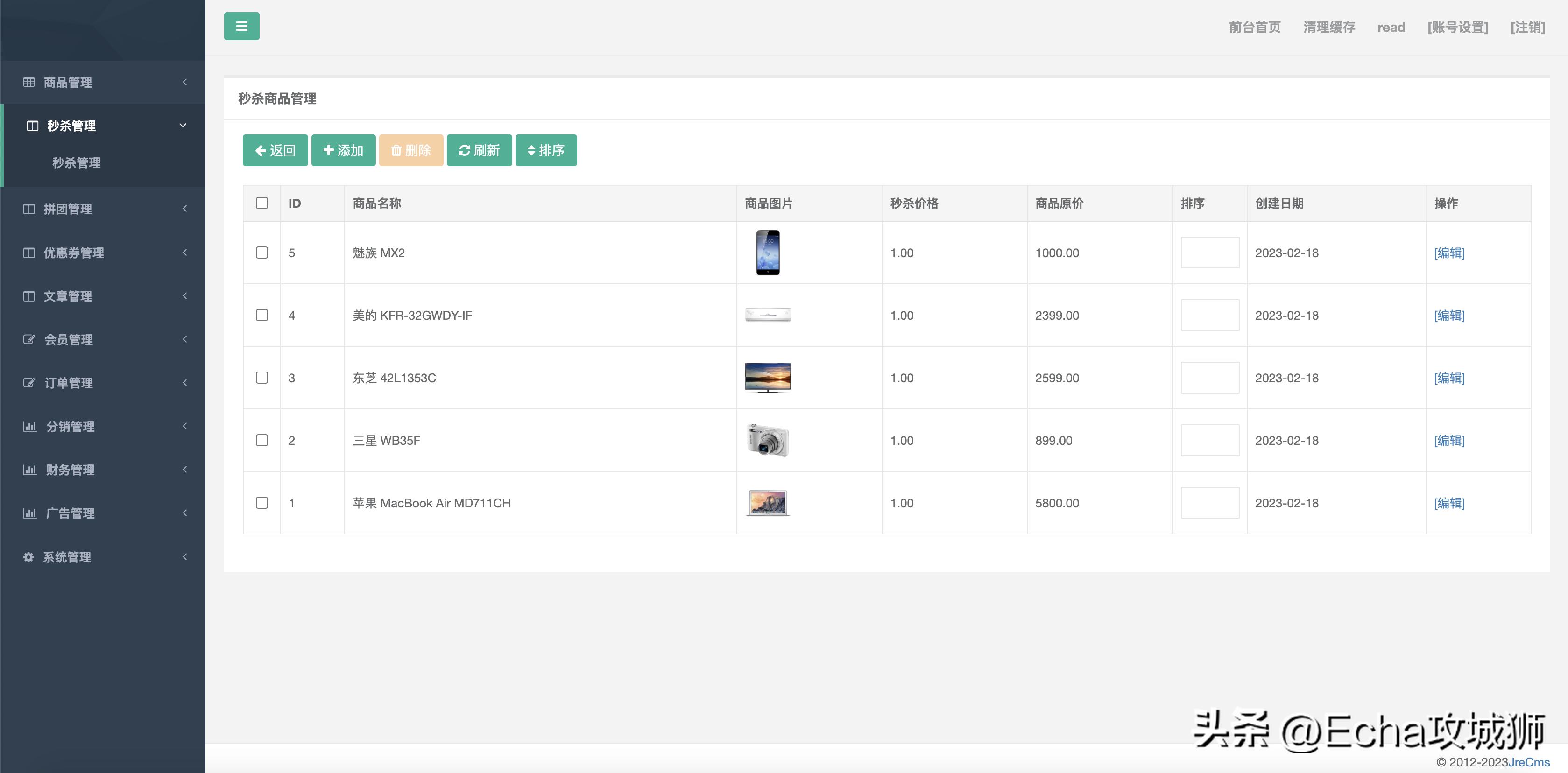
Task: Click 清理缓存 in top navigation
Action: (1329, 28)
